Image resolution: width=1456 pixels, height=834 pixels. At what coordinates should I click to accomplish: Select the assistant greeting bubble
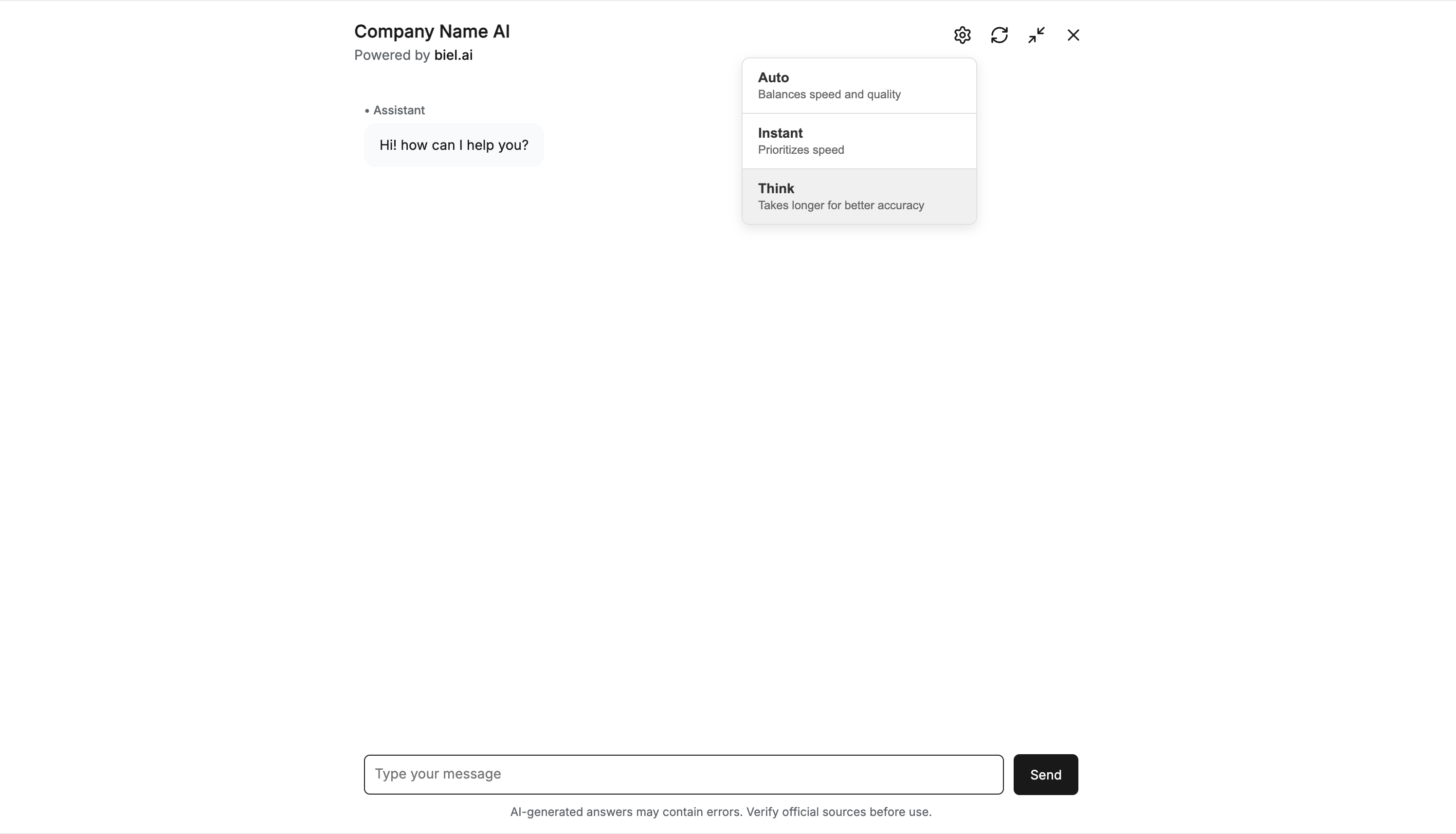click(453, 145)
